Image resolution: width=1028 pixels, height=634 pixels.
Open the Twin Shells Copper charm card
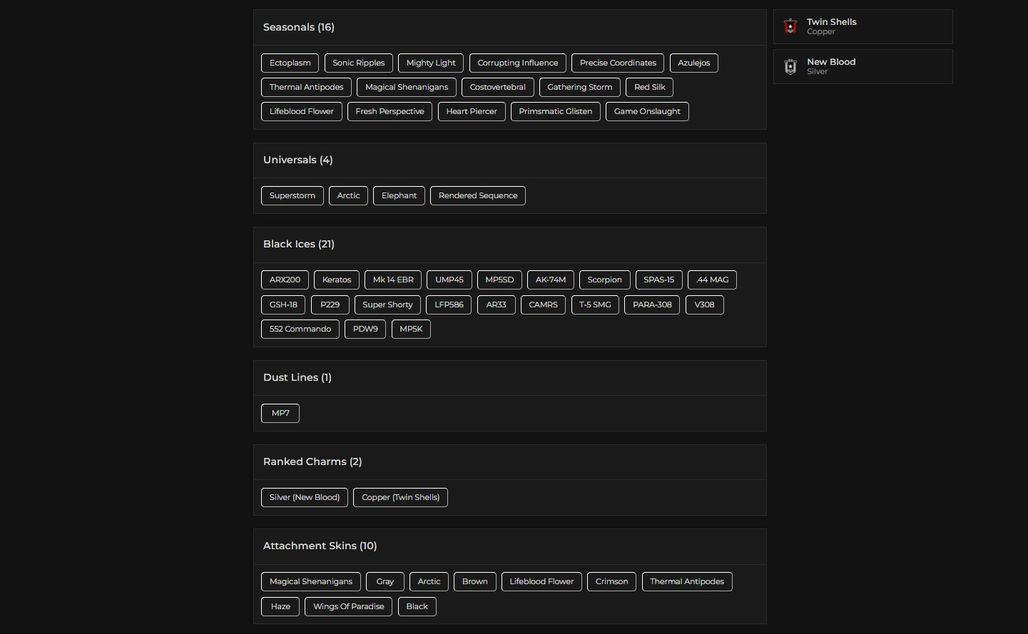tap(863, 26)
